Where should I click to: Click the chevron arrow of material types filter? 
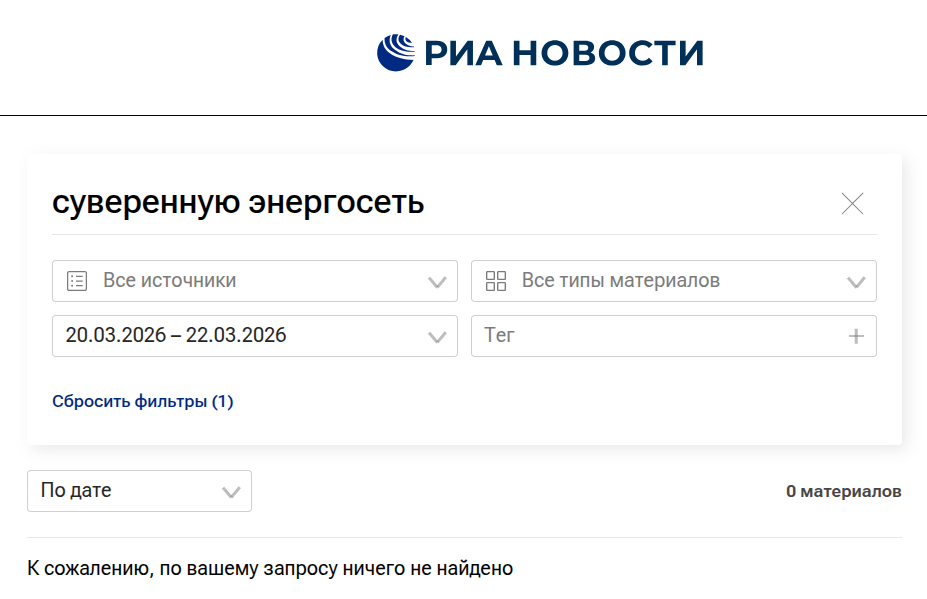pyautogui.click(x=856, y=282)
